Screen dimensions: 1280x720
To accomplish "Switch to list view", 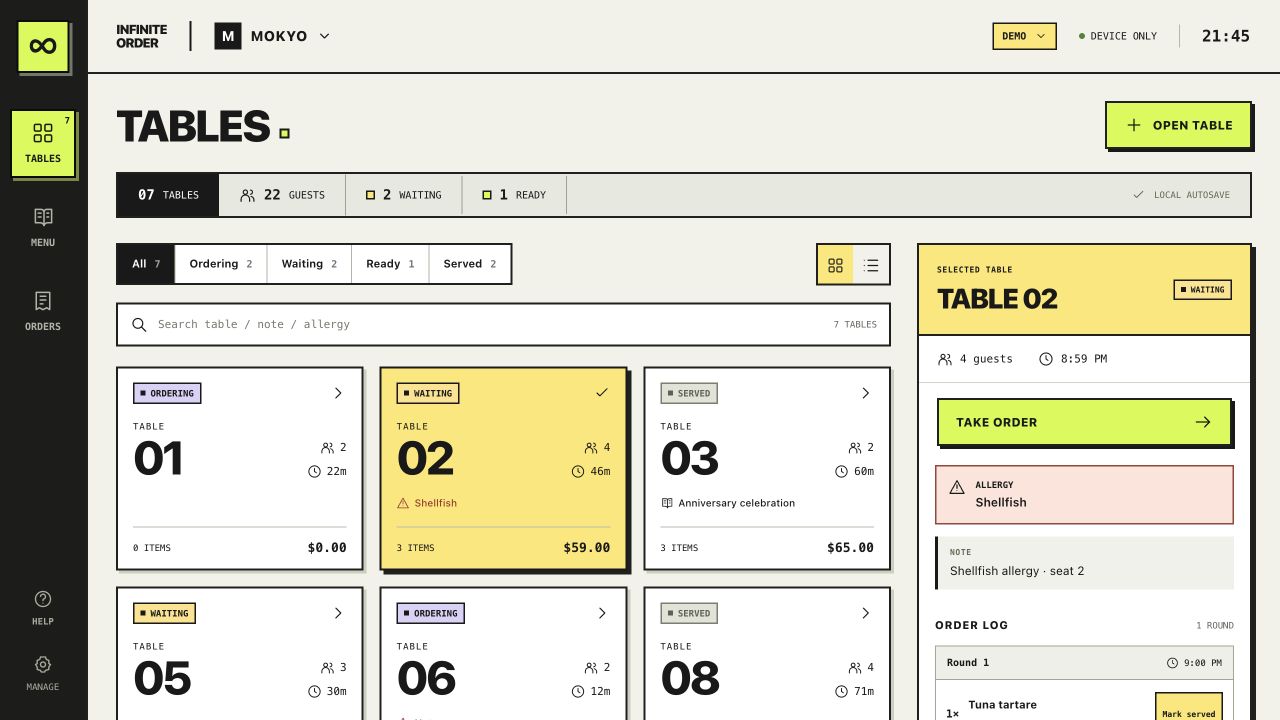I will pos(871,265).
